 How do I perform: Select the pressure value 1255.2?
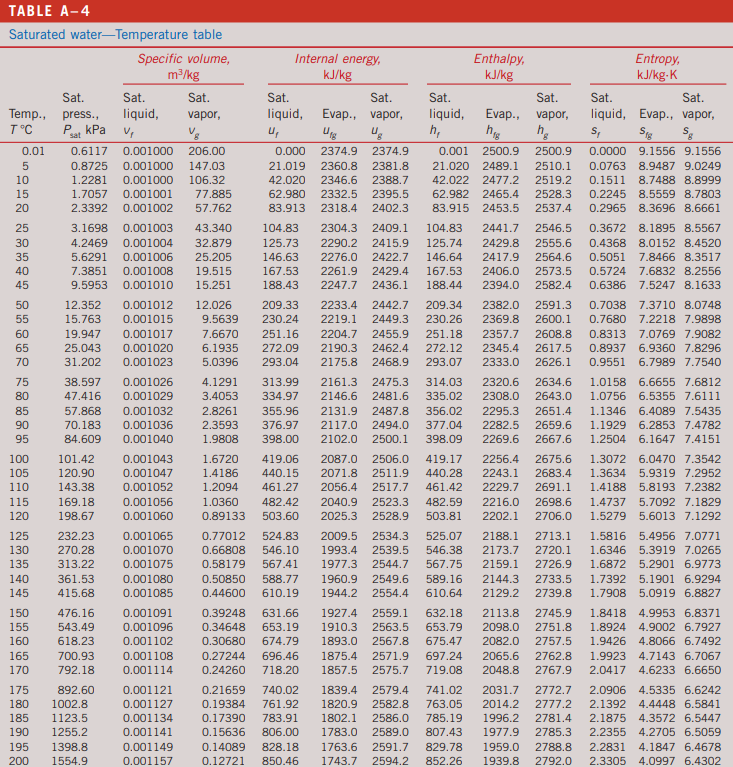point(70,732)
